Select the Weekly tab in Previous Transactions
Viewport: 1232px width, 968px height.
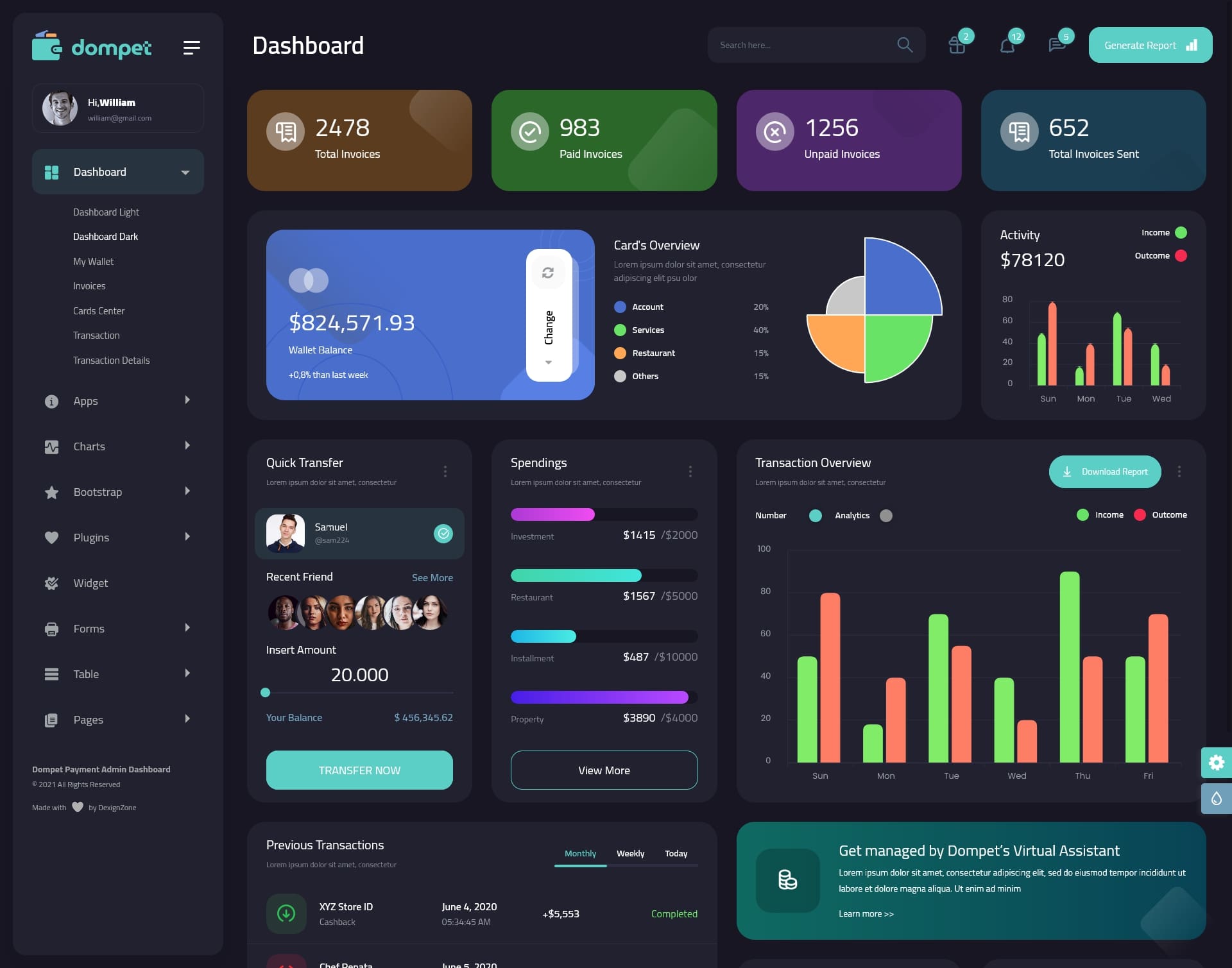click(x=630, y=853)
